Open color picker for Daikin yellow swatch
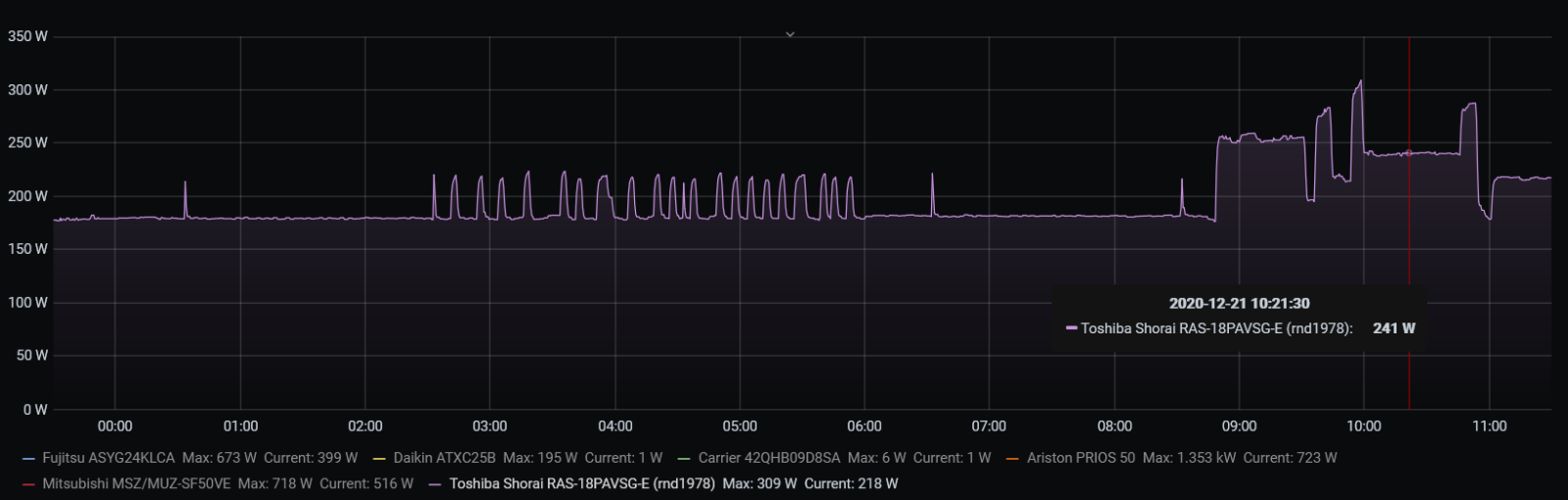Image resolution: width=1568 pixels, height=500 pixels. (x=379, y=459)
